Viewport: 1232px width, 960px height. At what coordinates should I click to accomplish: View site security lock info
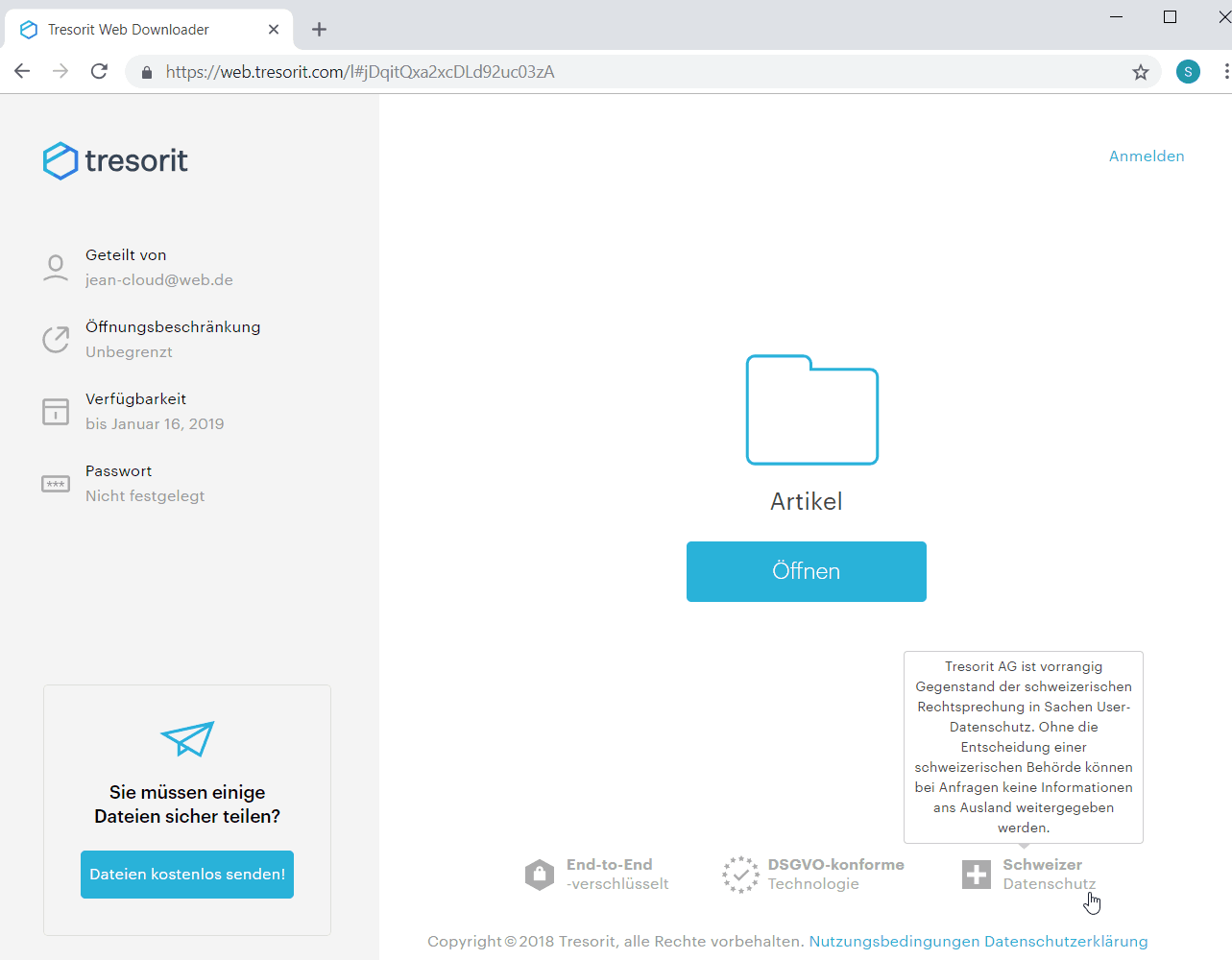[x=147, y=72]
